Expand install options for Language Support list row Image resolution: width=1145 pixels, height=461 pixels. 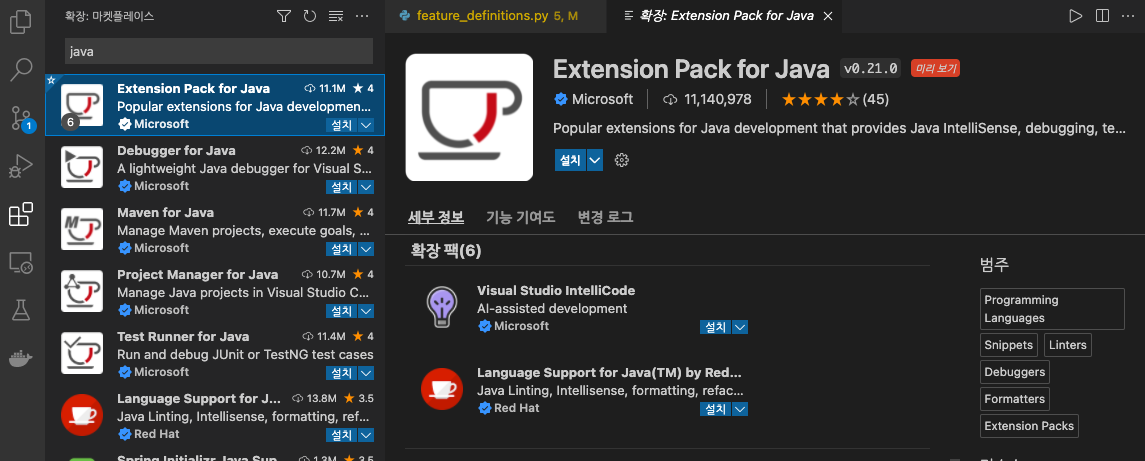[367, 435]
